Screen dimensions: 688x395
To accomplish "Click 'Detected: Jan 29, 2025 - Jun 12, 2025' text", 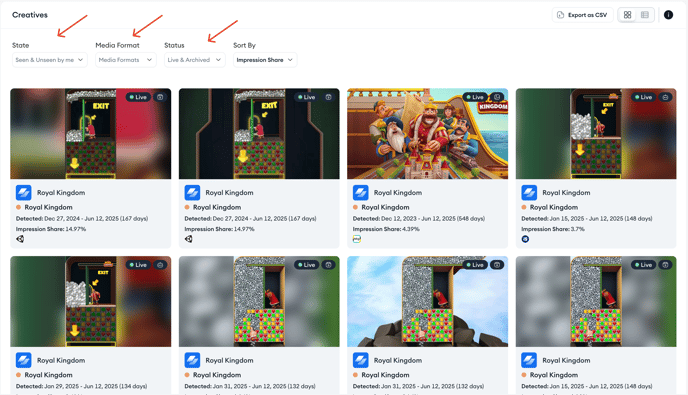I will point(82,386).
